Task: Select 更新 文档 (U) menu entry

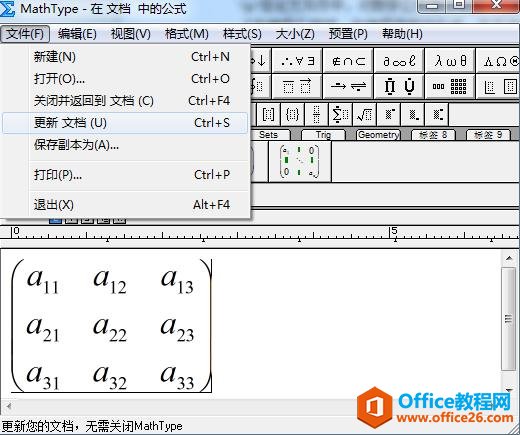Action: 125,123
